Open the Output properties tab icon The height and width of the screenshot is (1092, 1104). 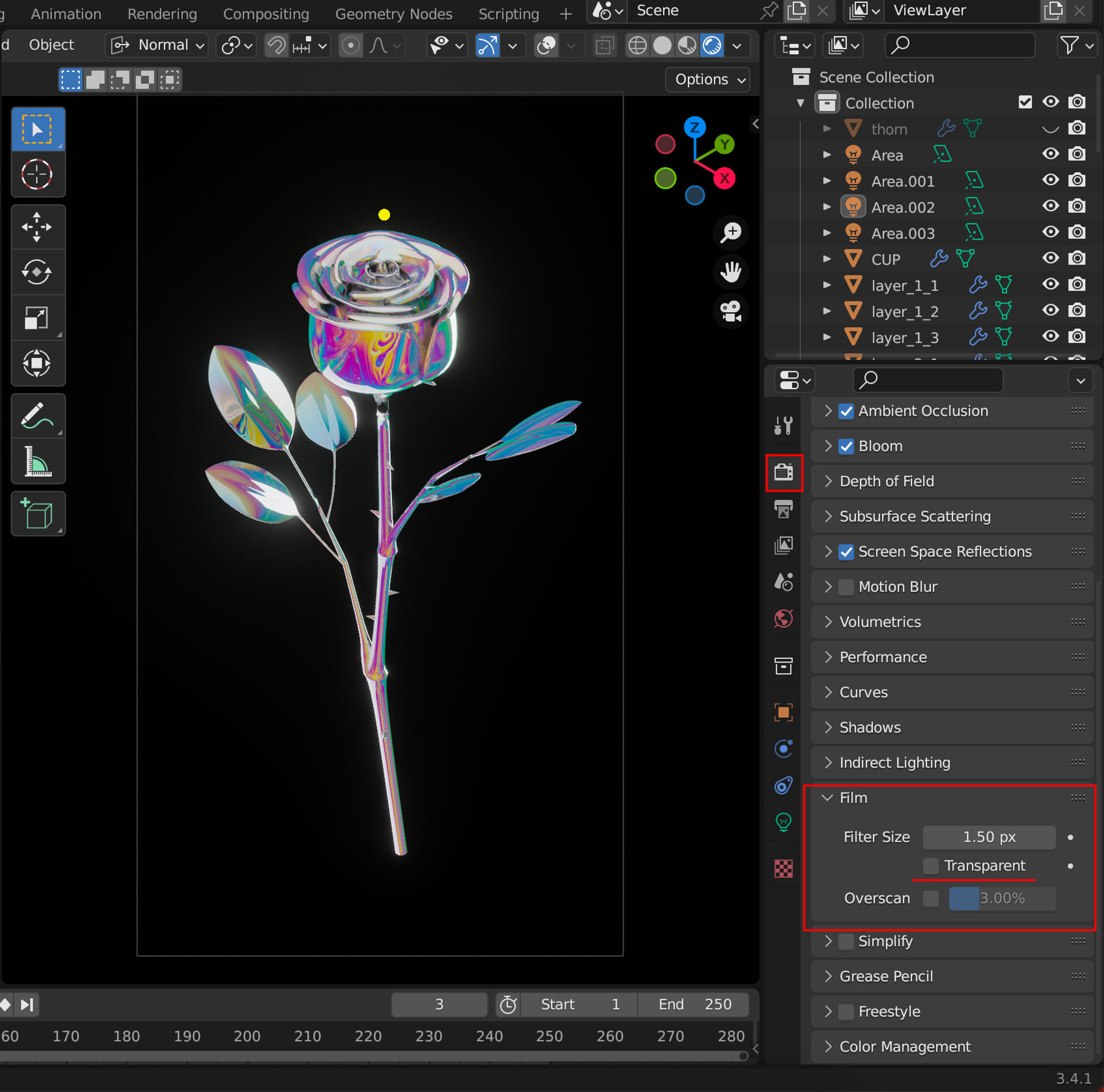tap(783, 509)
